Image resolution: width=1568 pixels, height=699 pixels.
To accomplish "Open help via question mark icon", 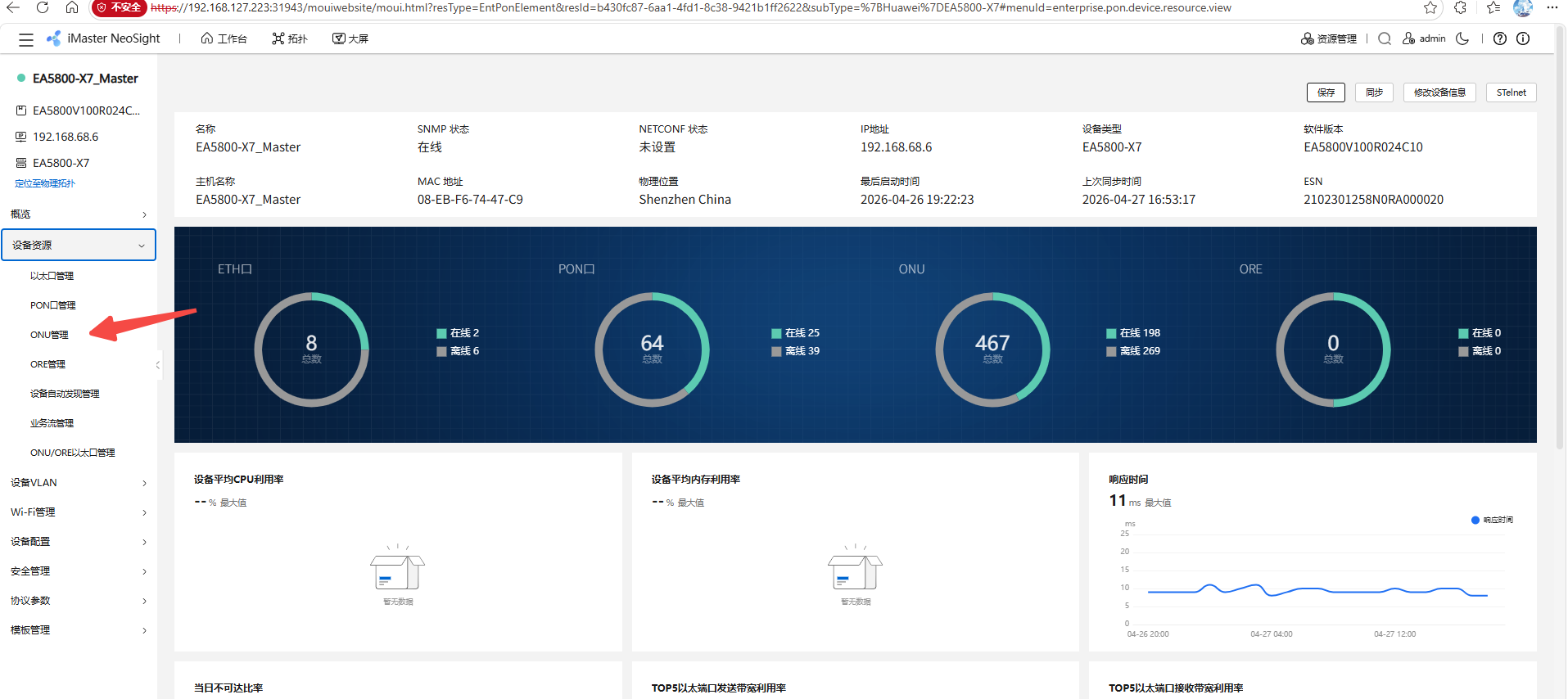I will coord(1500,38).
